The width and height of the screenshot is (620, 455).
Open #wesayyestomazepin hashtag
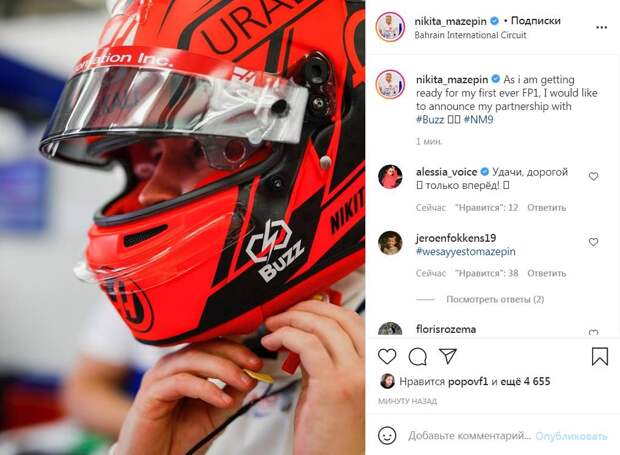466,251
